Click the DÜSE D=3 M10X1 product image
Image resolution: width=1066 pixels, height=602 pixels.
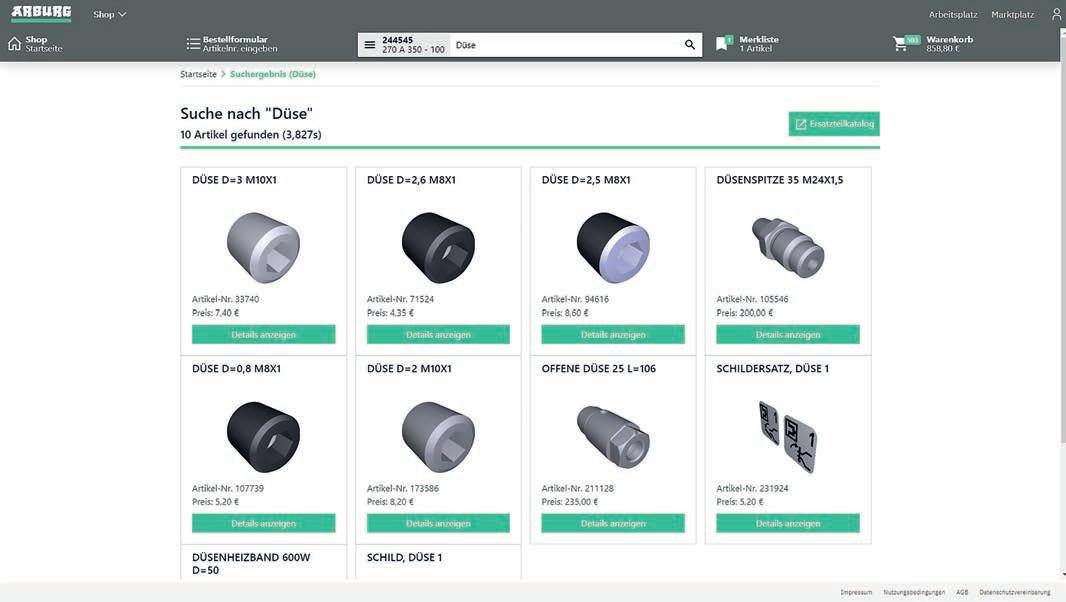[x=263, y=247]
